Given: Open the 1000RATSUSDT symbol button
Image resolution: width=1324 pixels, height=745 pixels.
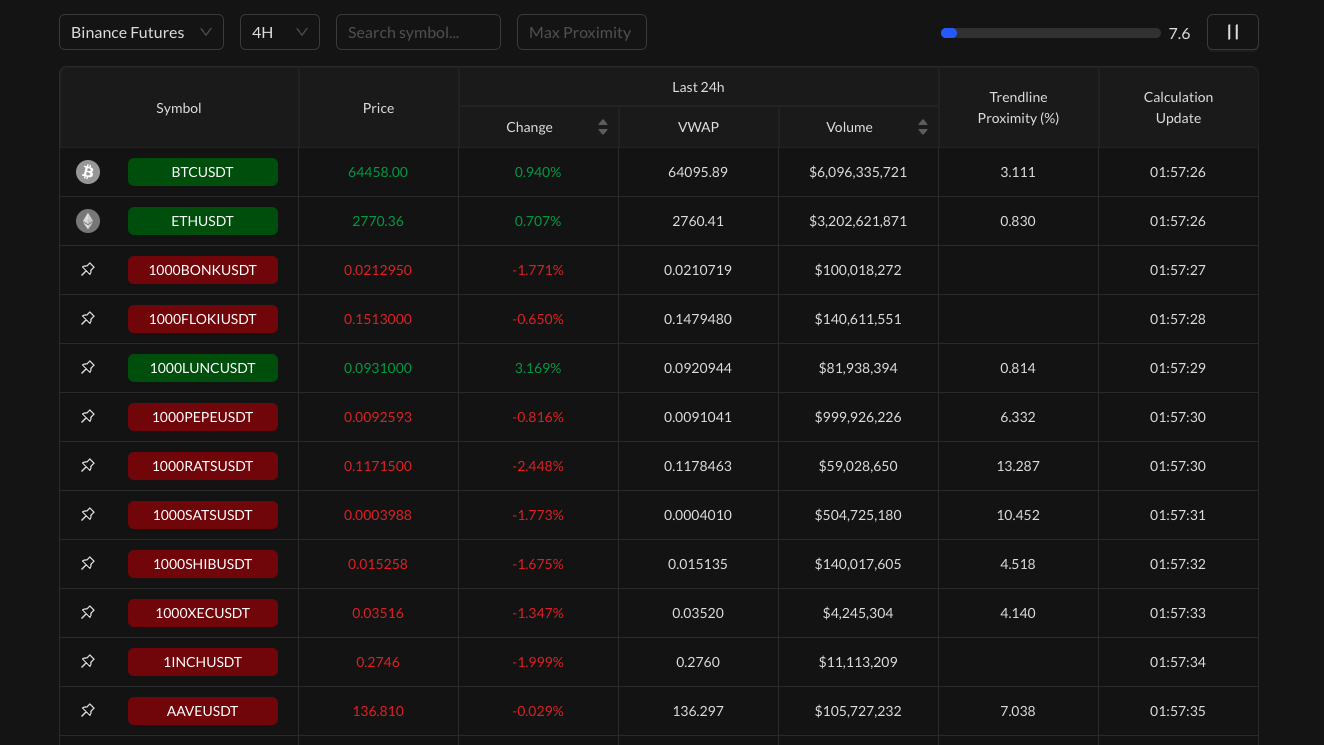Looking at the screenshot, I should pos(203,466).
